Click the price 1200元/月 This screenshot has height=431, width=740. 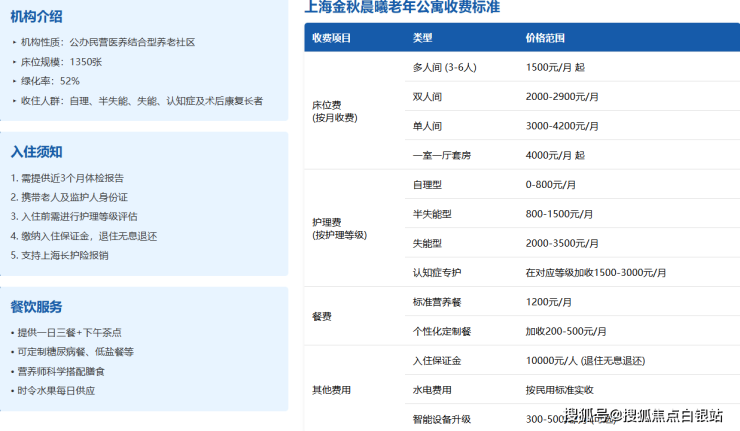(549, 302)
